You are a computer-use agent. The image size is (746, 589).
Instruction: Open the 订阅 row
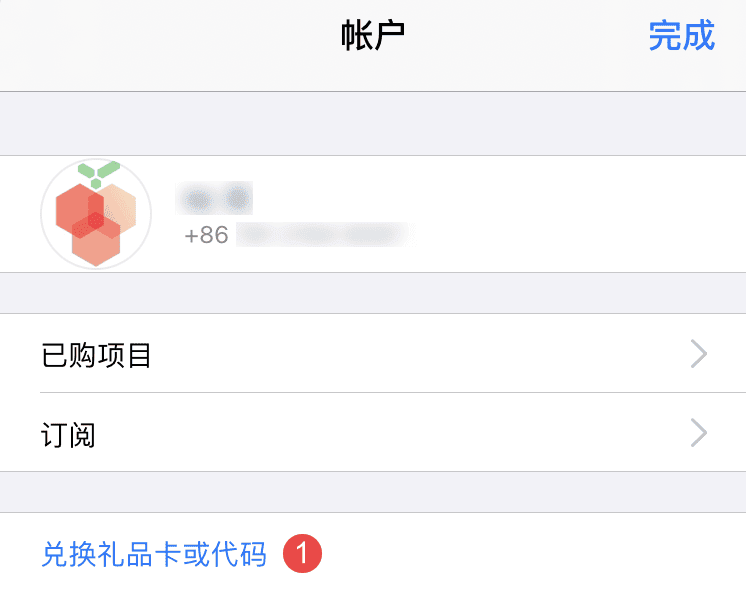pyautogui.click(x=69, y=433)
